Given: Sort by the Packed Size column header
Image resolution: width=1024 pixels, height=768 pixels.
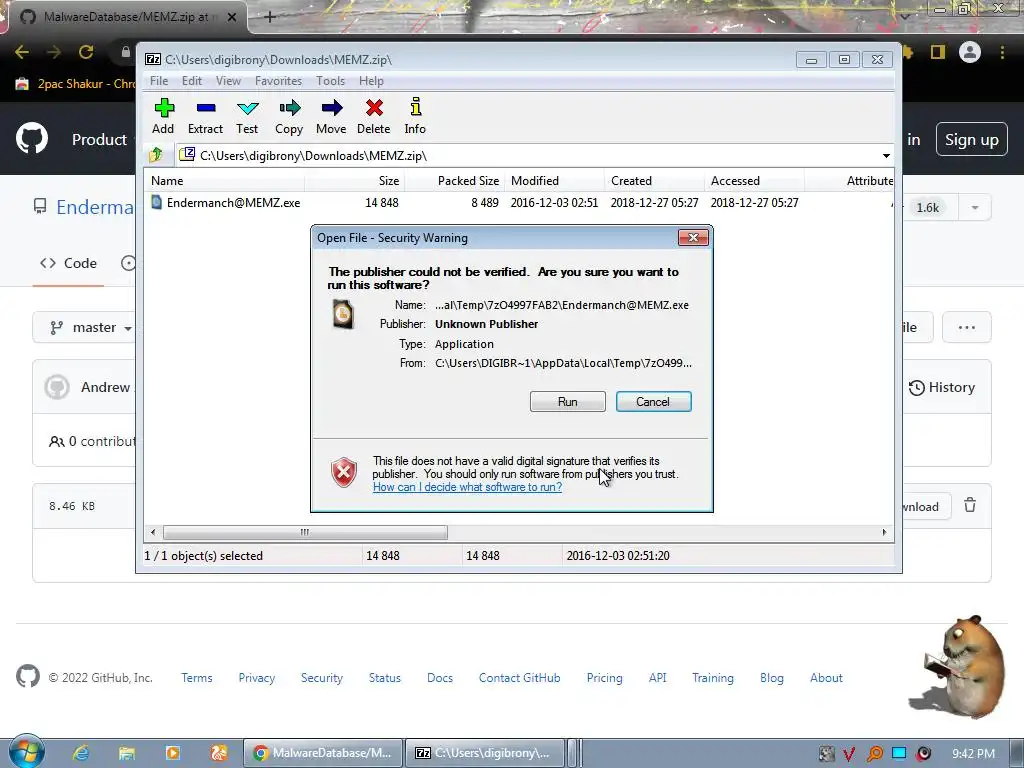Looking at the screenshot, I should click(x=455, y=181).
